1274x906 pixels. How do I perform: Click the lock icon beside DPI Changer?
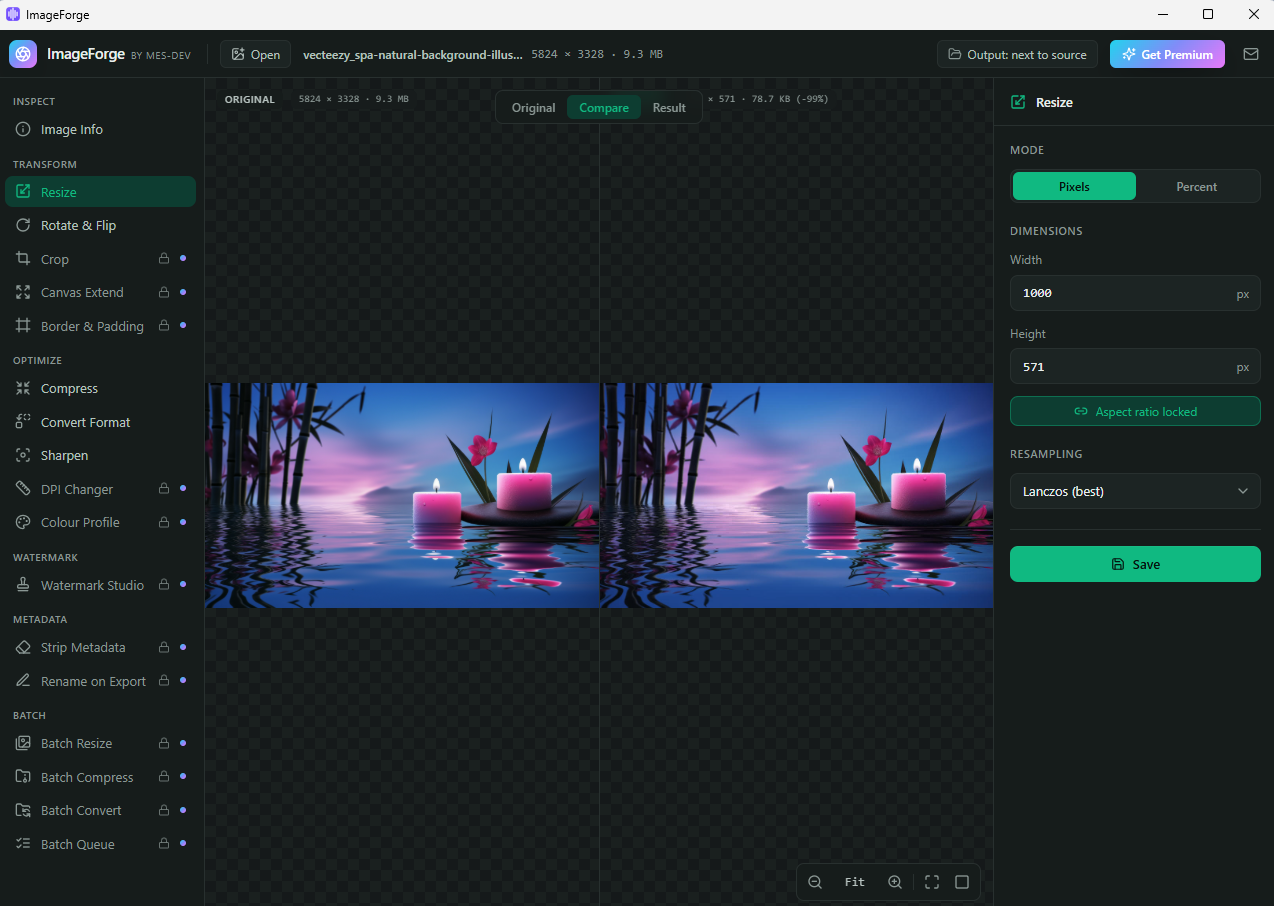click(164, 489)
